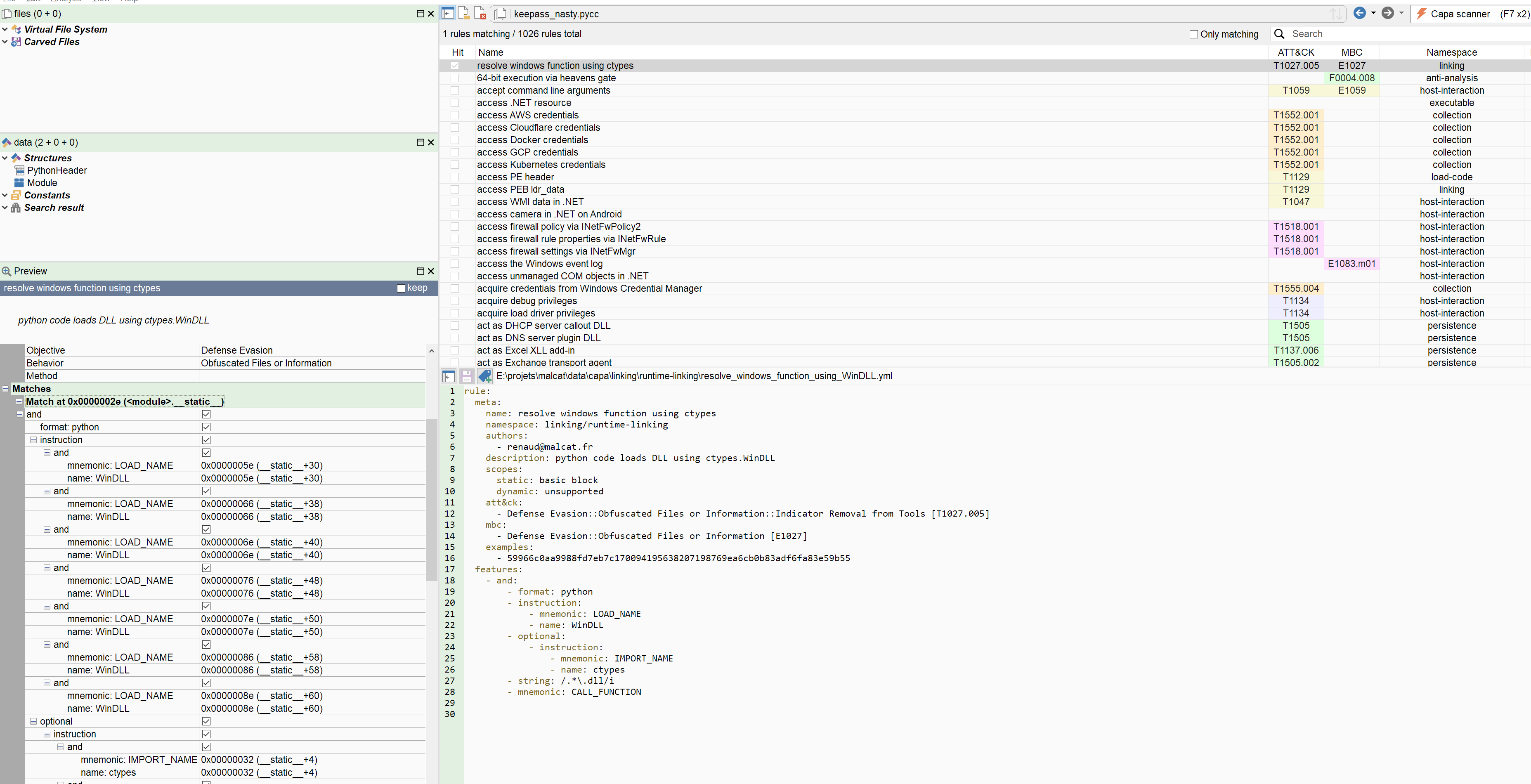Open the back navigation history dropdown arrow

pyautogui.click(x=1373, y=13)
